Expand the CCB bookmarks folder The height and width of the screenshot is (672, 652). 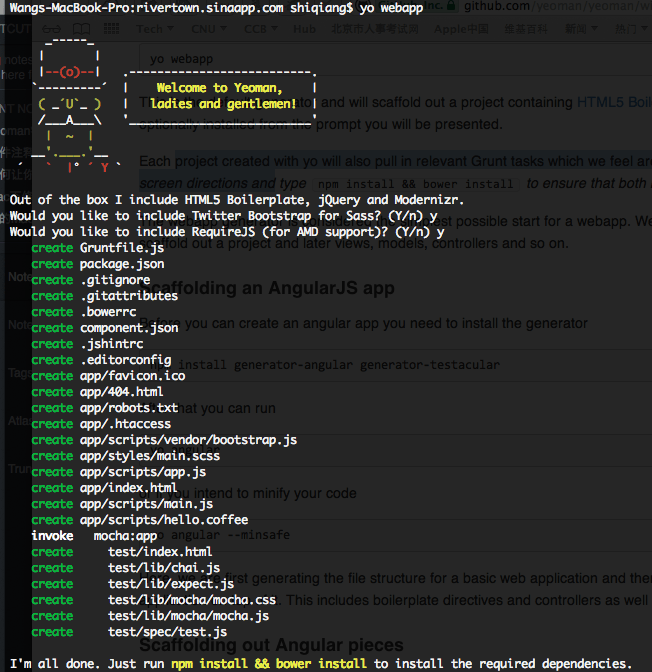(x=261, y=29)
